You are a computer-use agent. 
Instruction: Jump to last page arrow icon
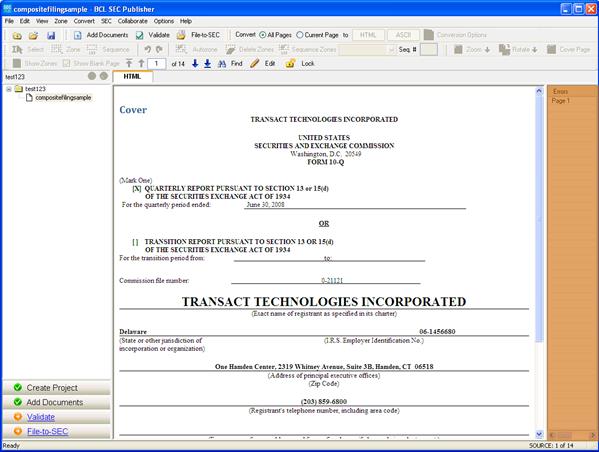[x=207, y=63]
